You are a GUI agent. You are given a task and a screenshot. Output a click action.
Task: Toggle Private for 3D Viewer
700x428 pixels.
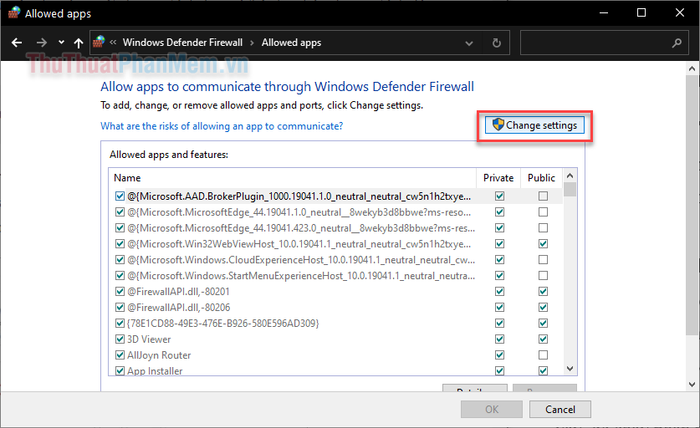click(500, 339)
